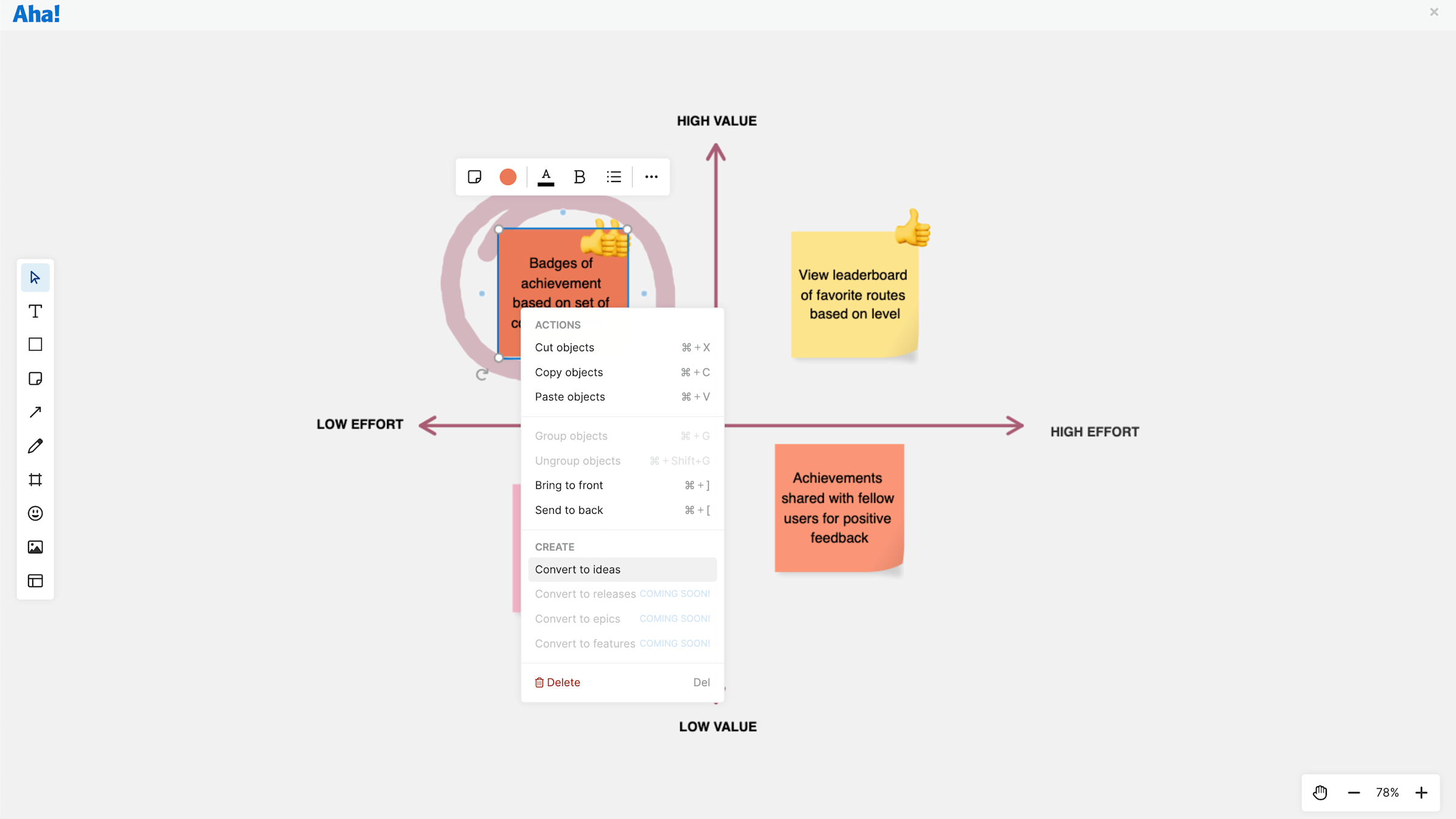Select the Text tool in the sidebar
1456x819 pixels.
(35, 311)
